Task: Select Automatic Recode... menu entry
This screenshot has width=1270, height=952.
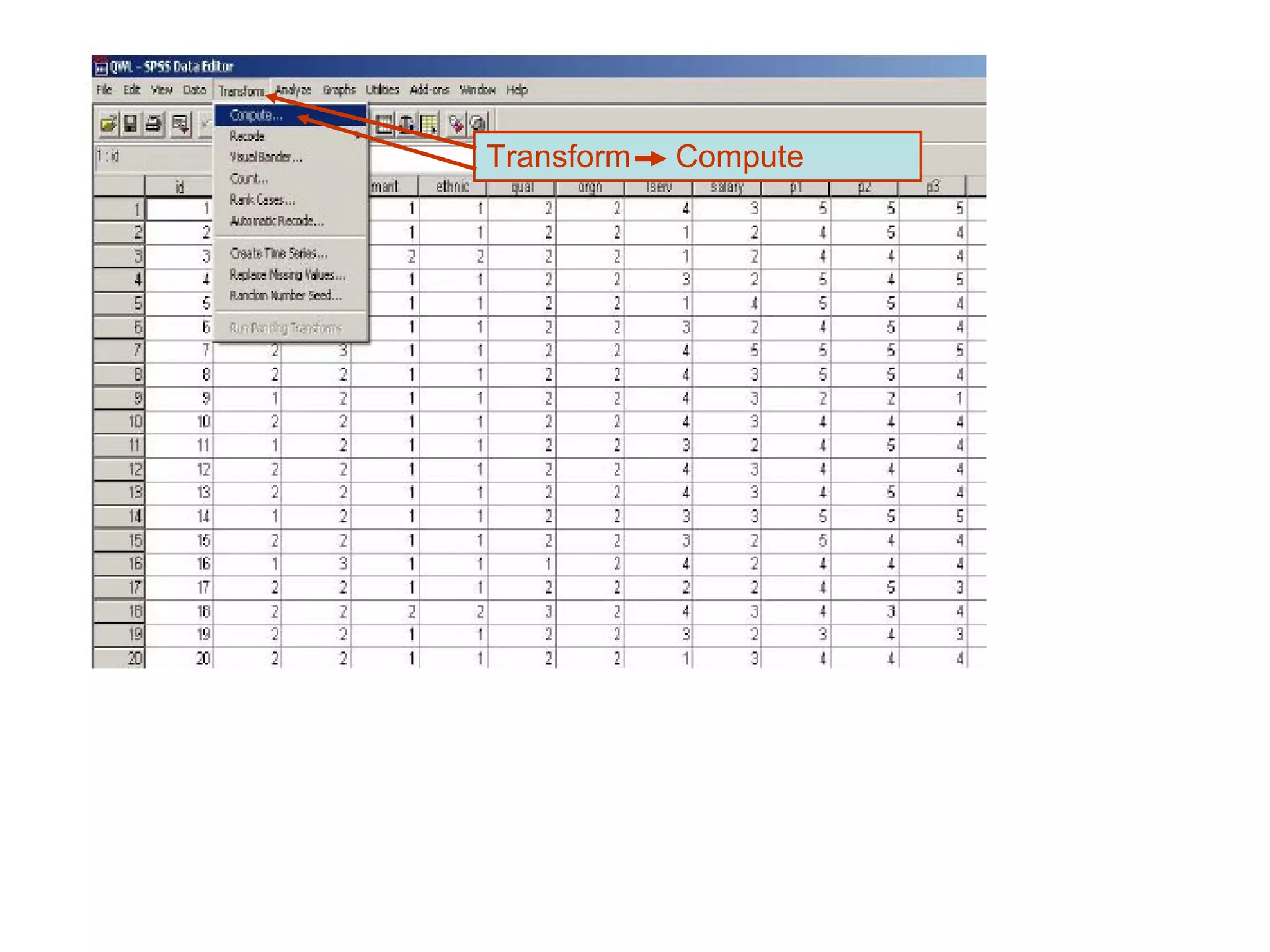Action: pos(291,221)
